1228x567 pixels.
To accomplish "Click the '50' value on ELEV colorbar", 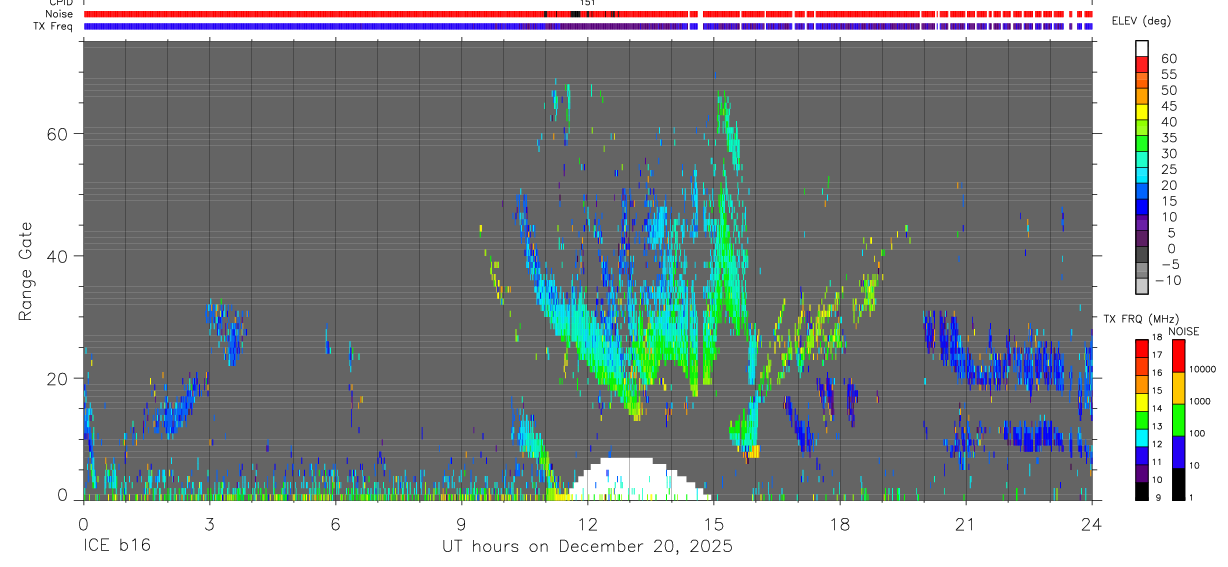I will pyautogui.click(x=1167, y=90).
